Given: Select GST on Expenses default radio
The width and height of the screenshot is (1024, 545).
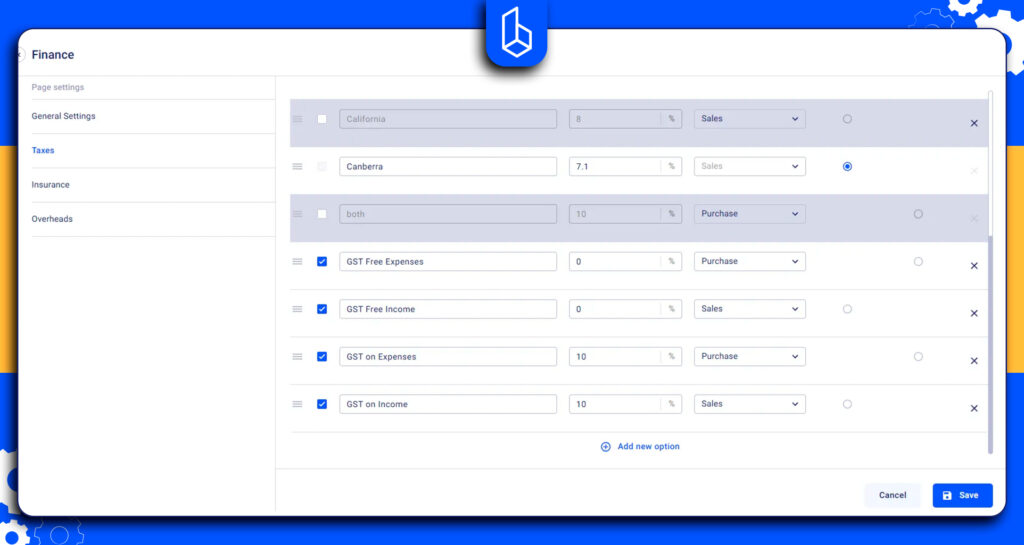Looking at the screenshot, I should [918, 357].
